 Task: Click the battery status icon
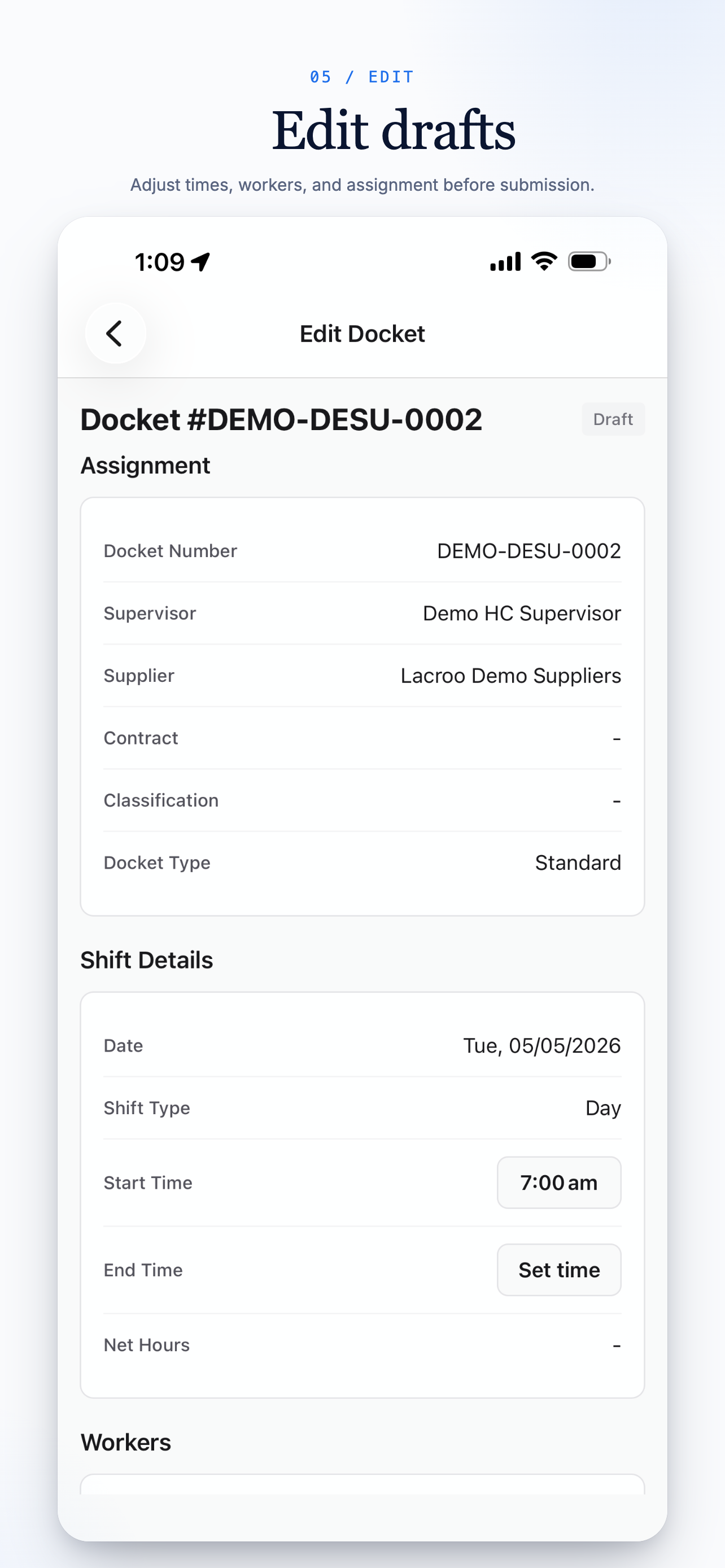(x=589, y=262)
